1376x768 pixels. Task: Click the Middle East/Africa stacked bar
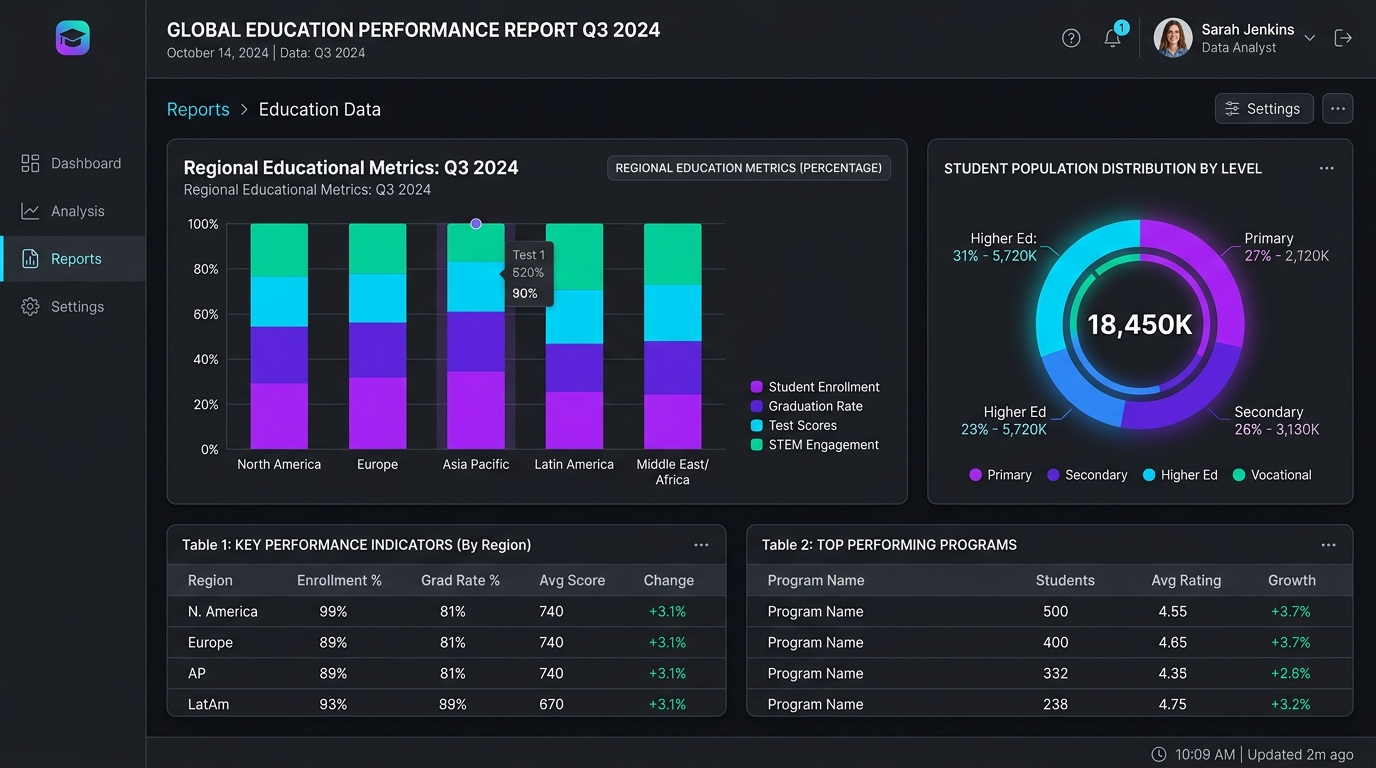point(673,336)
